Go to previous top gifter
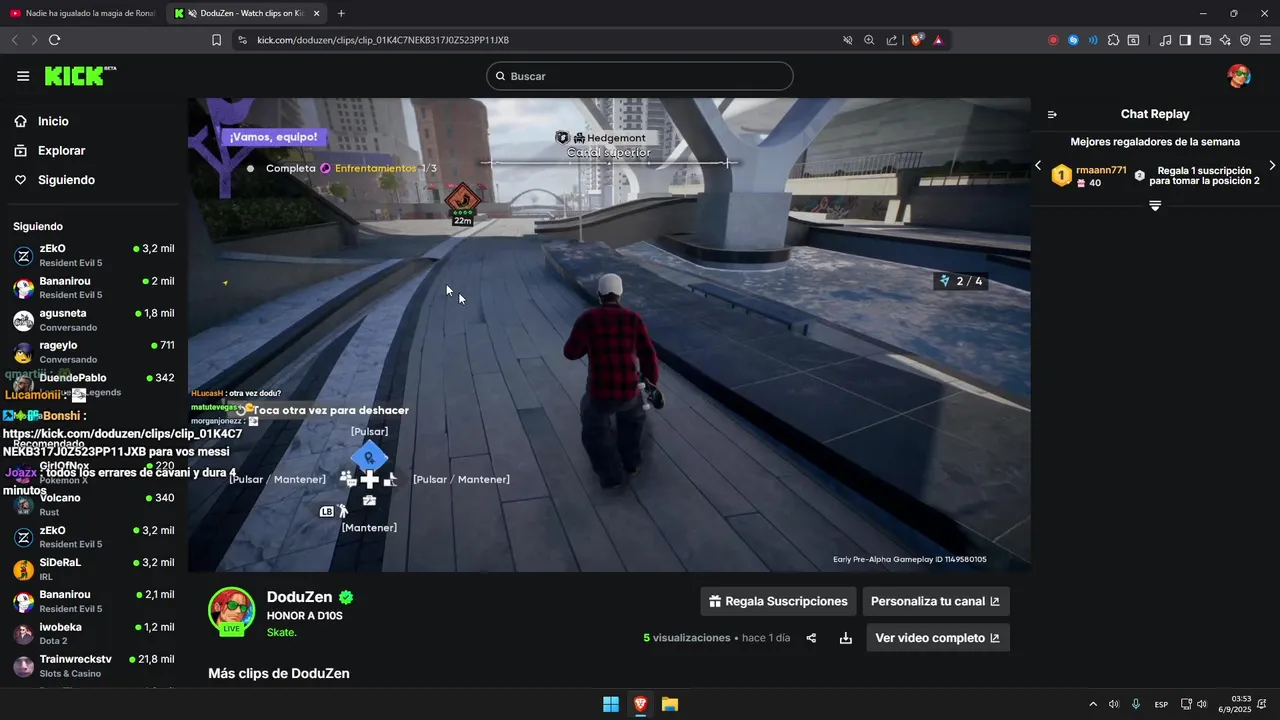The height and width of the screenshot is (720, 1280). click(x=1038, y=165)
